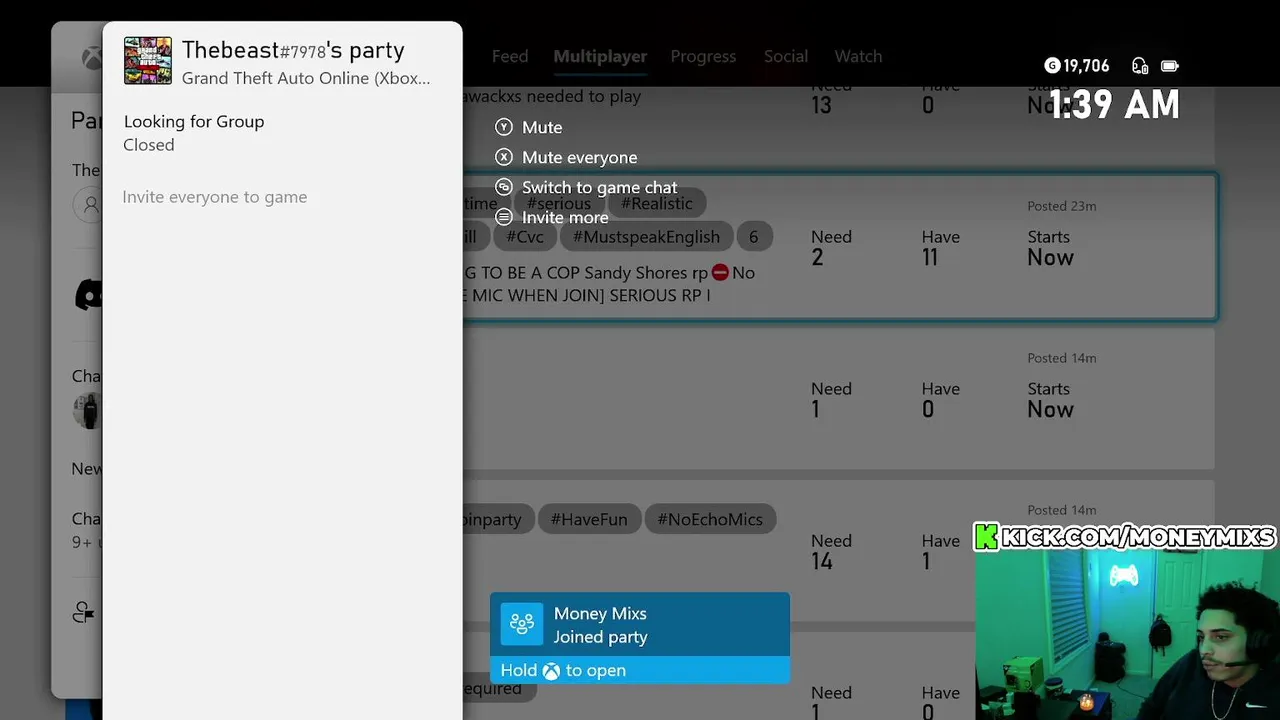Switch to the Feed tab
This screenshot has height=720, width=1280.
click(x=510, y=56)
